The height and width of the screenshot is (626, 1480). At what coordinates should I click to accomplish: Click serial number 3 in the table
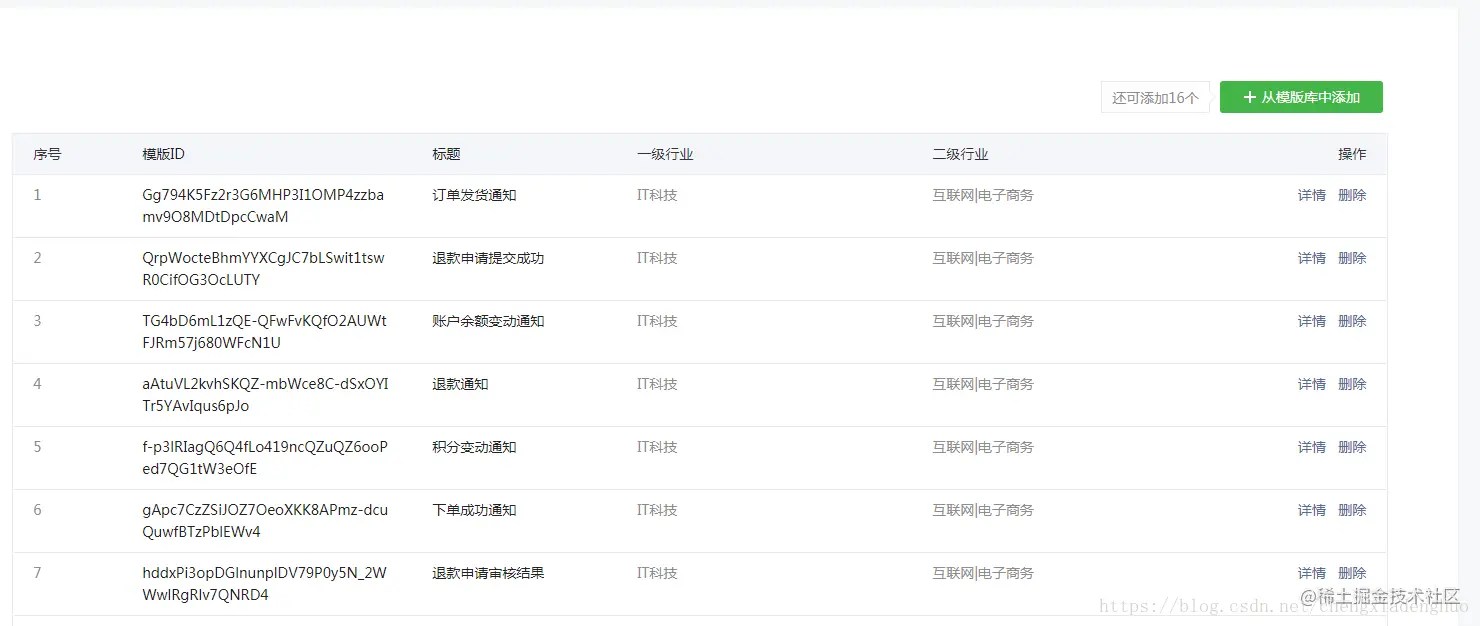click(37, 321)
